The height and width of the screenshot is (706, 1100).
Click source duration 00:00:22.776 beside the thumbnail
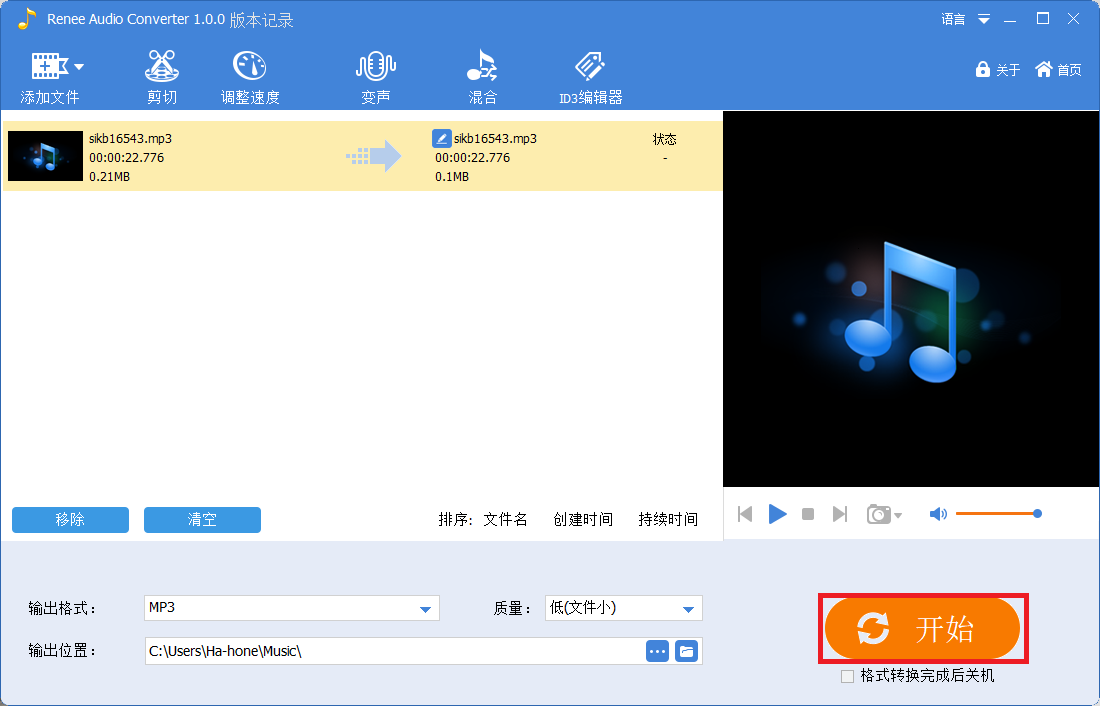(x=126, y=158)
